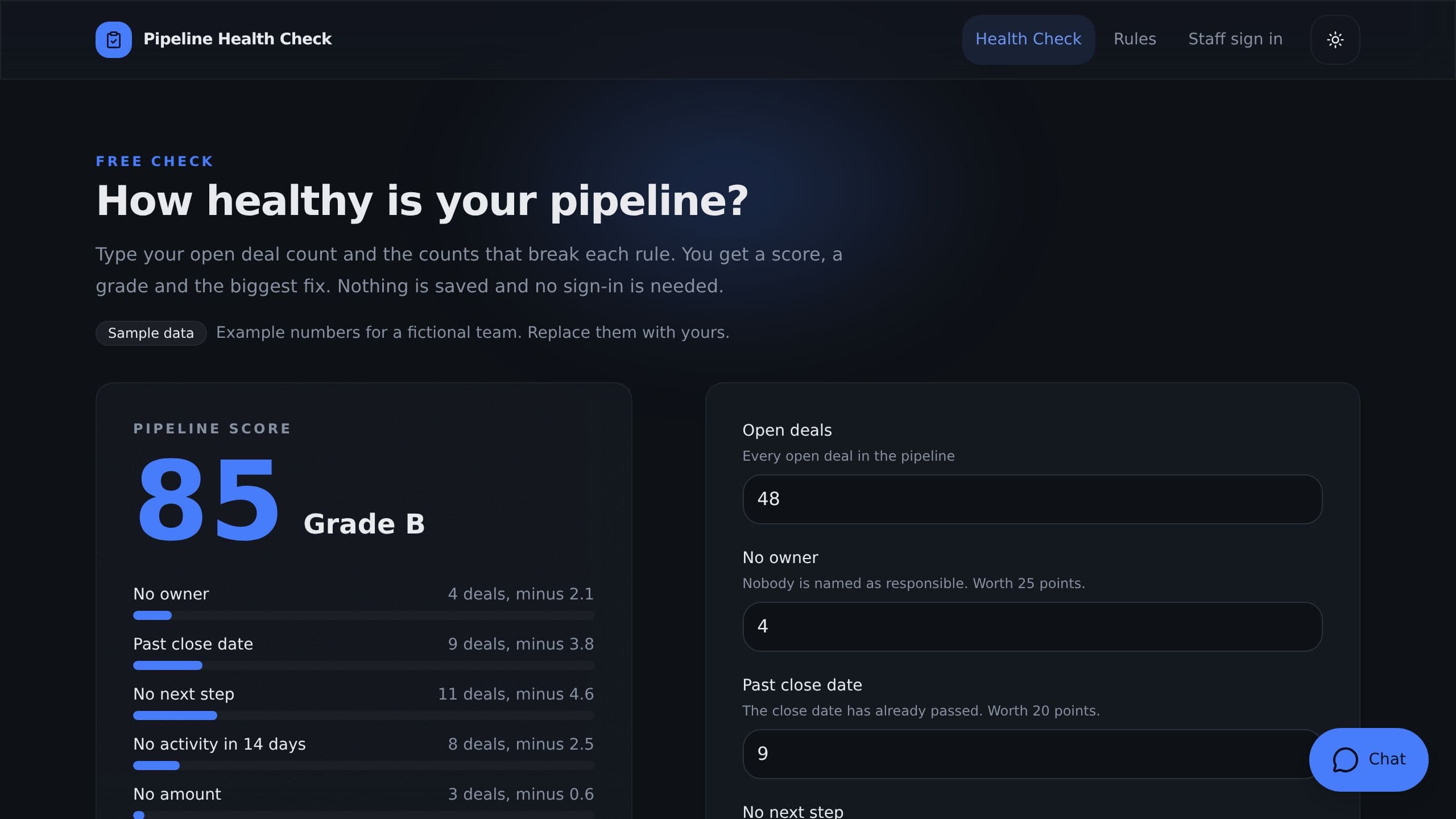The height and width of the screenshot is (819, 1456).
Task: Focus the No owner input field
Action: click(1032, 626)
